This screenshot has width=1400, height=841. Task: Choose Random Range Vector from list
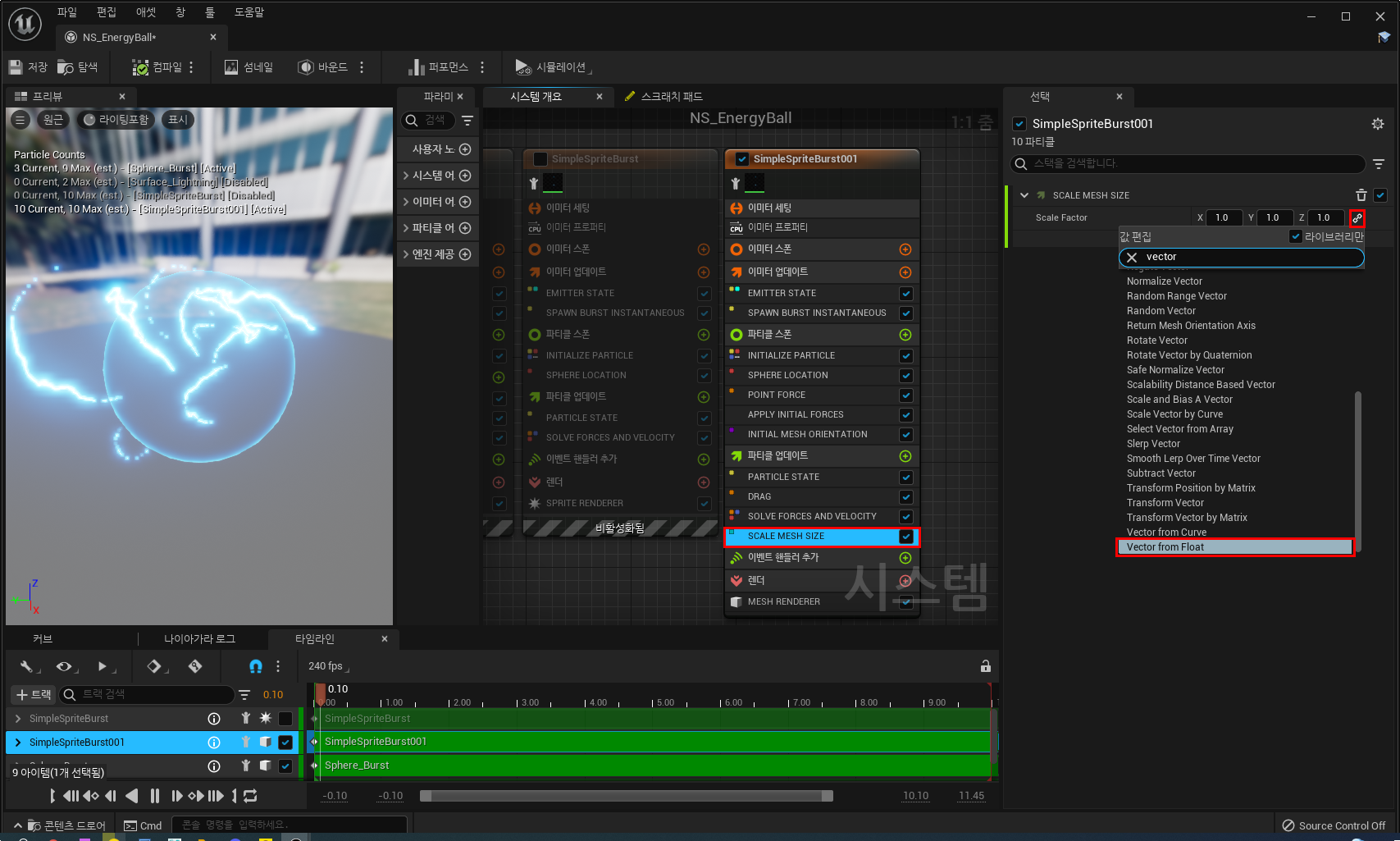[1176, 296]
